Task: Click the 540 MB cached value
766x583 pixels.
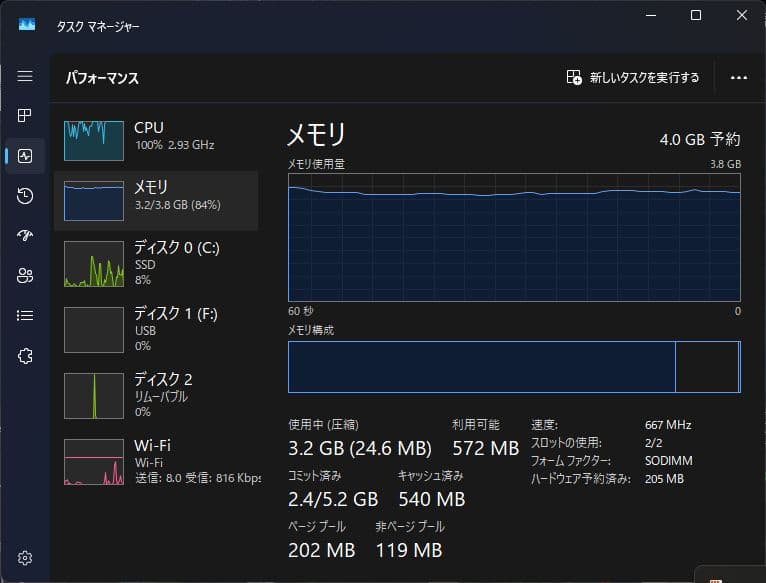Action: (x=431, y=499)
